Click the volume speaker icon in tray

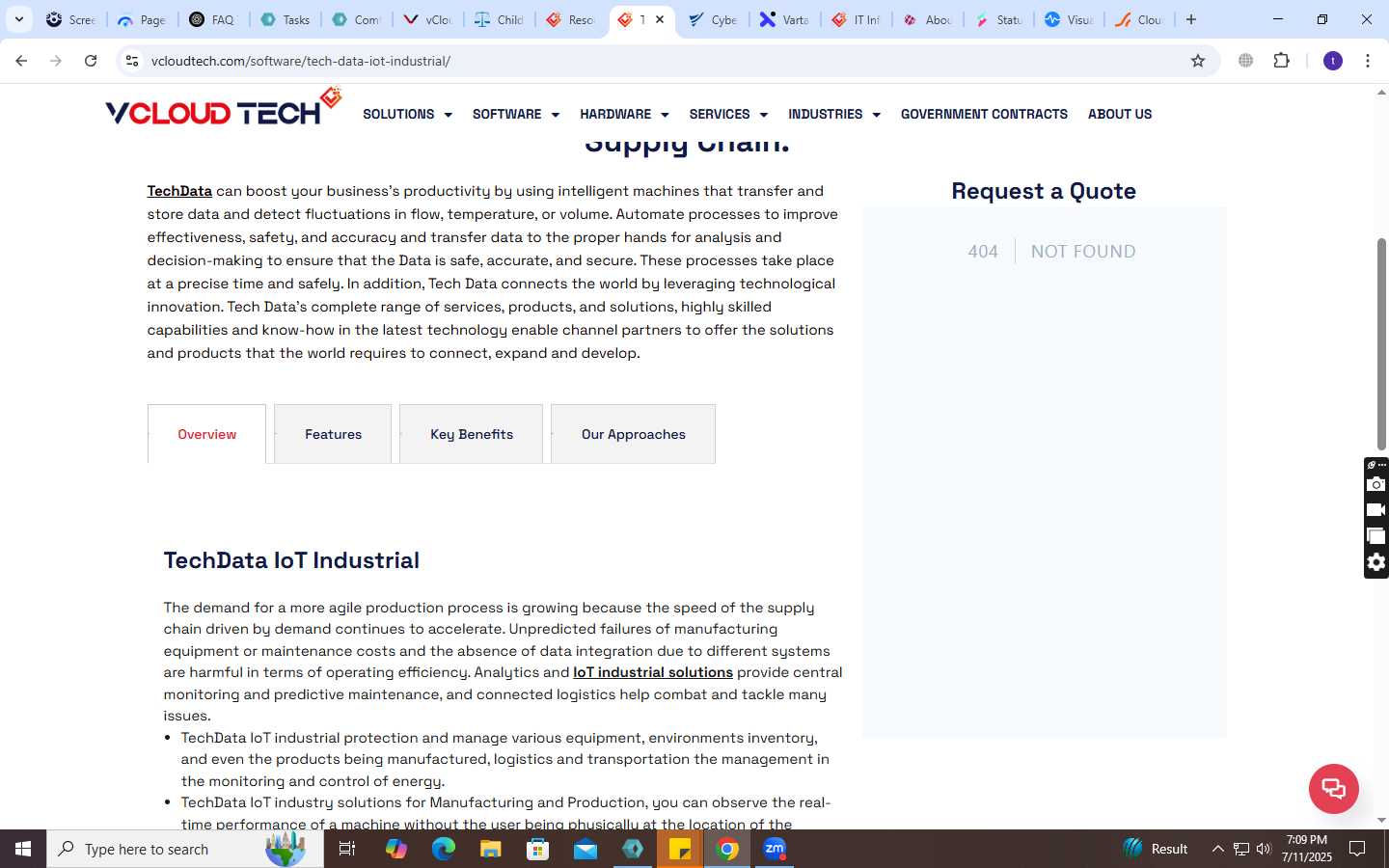coord(1264,849)
